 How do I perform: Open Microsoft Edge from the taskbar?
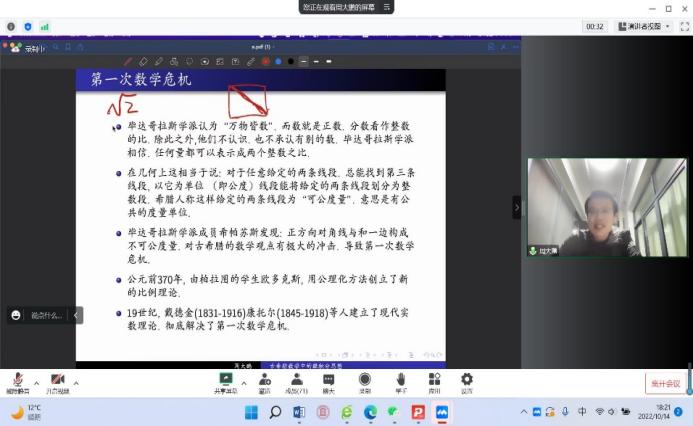[x=370, y=411]
